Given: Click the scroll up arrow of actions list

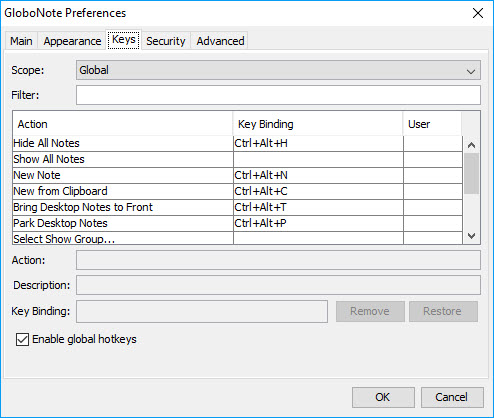Looking at the screenshot, I should pos(471,145).
